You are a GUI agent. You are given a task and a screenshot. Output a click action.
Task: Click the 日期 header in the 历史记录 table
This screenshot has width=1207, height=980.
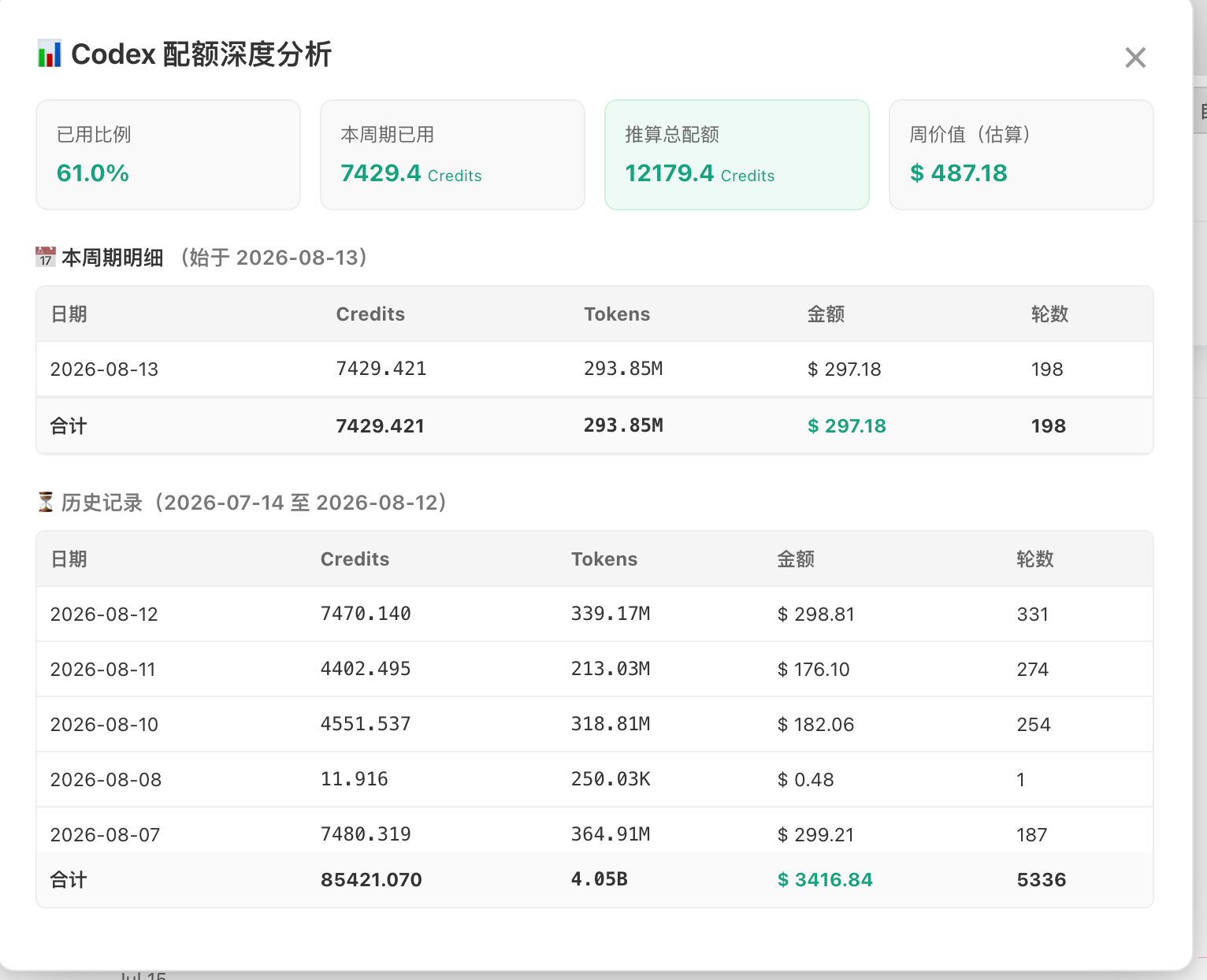click(69, 559)
